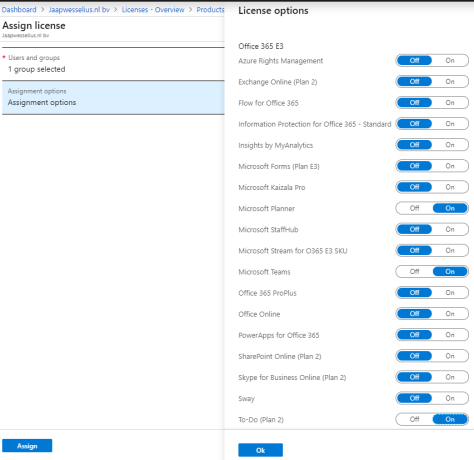This screenshot has height=460, width=474.
Task: Turn on Microsoft StaffHub
Action: [x=450, y=229]
